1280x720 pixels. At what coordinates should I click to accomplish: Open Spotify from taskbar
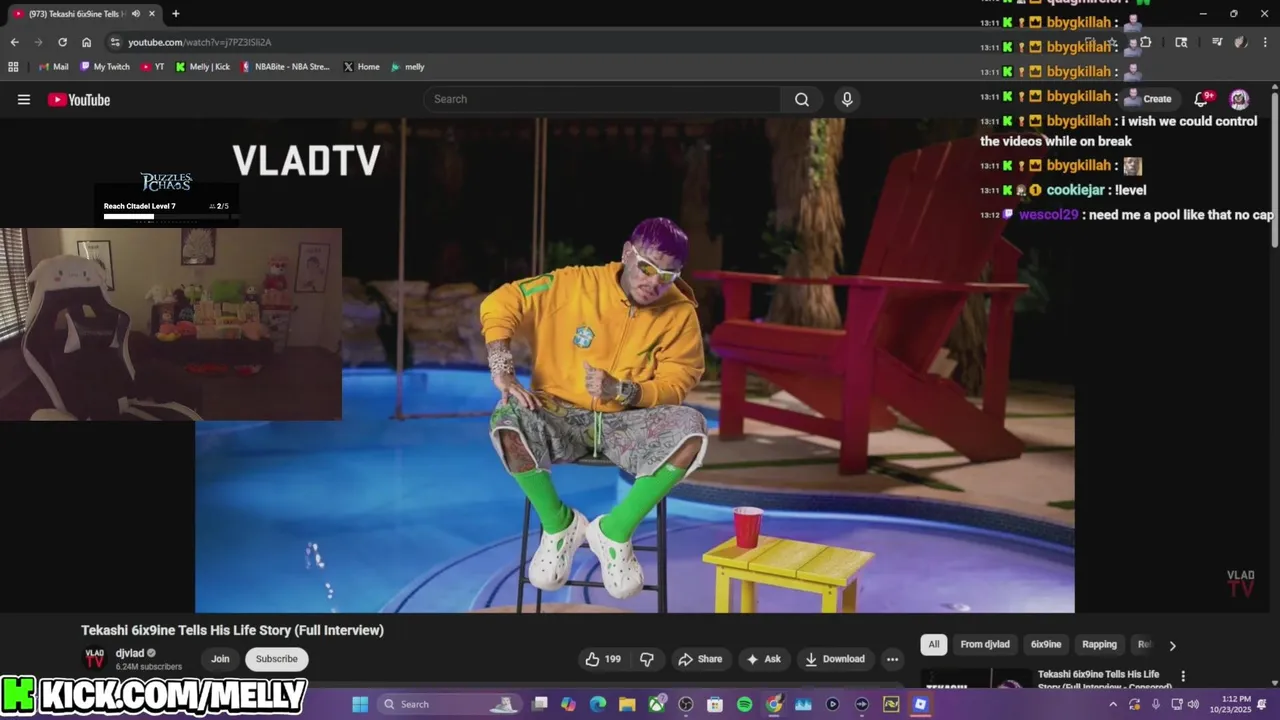[744, 704]
